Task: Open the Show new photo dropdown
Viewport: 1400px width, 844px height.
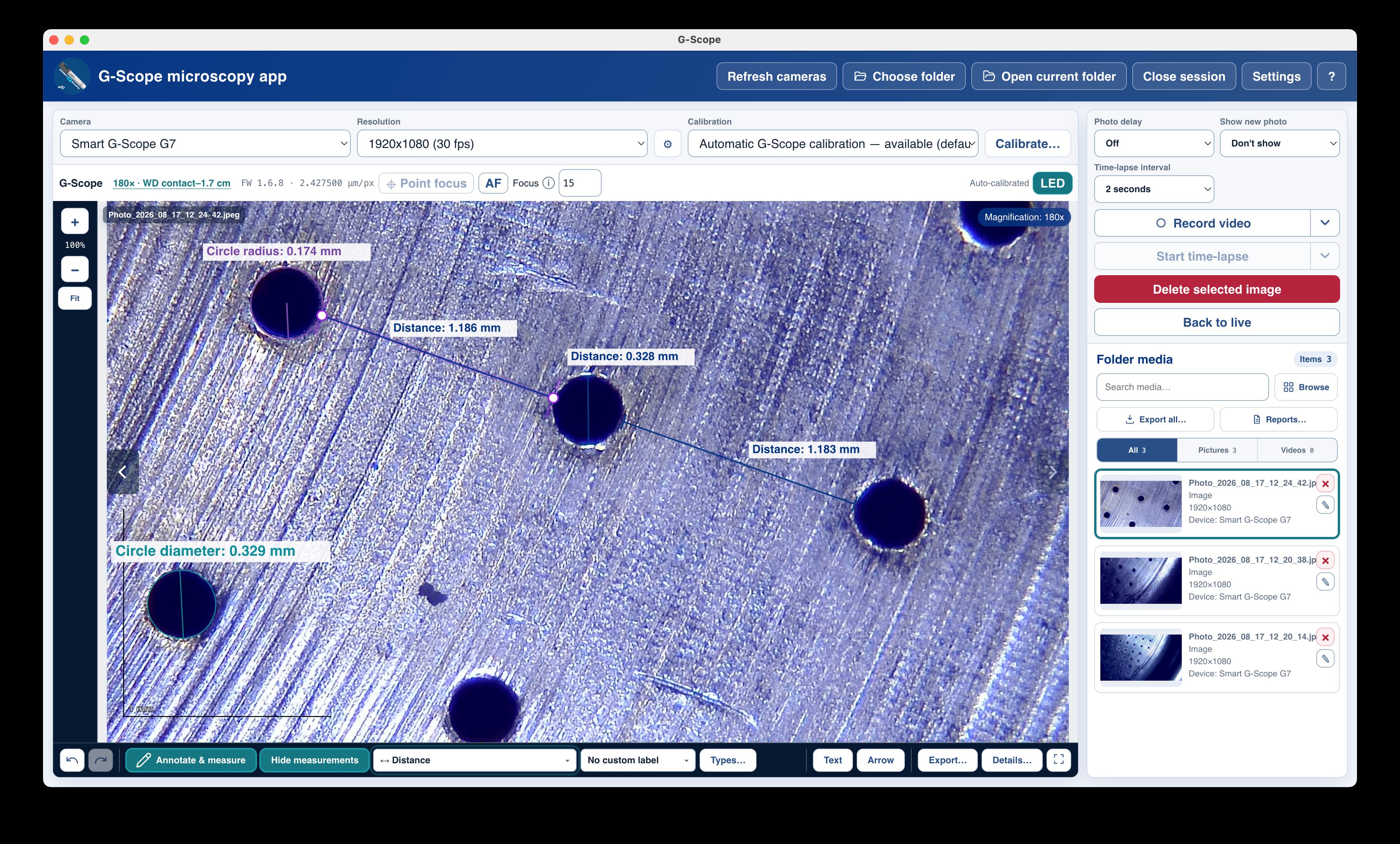Action: 1279,143
